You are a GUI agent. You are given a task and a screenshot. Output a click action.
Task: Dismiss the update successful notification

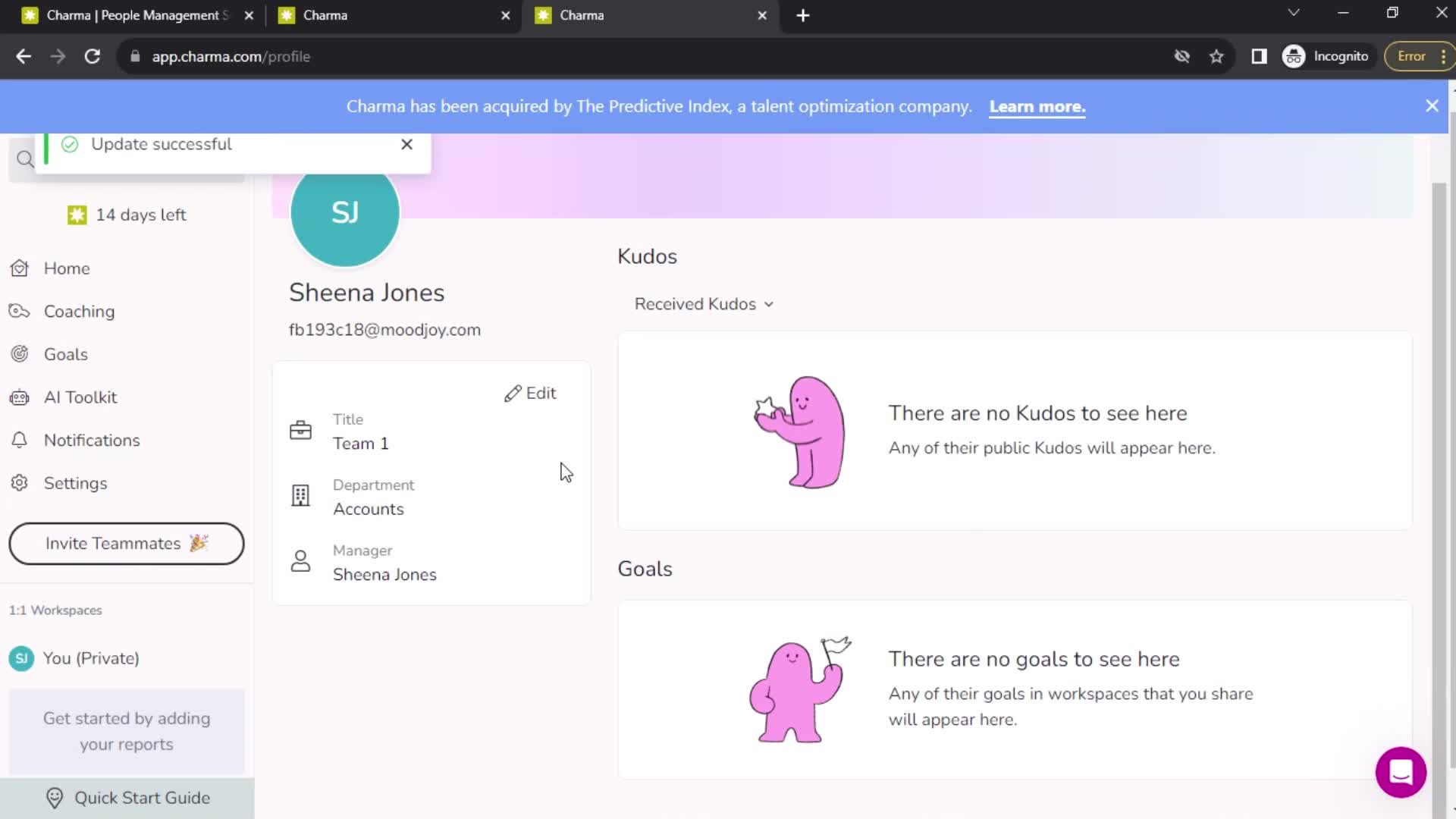point(407,143)
